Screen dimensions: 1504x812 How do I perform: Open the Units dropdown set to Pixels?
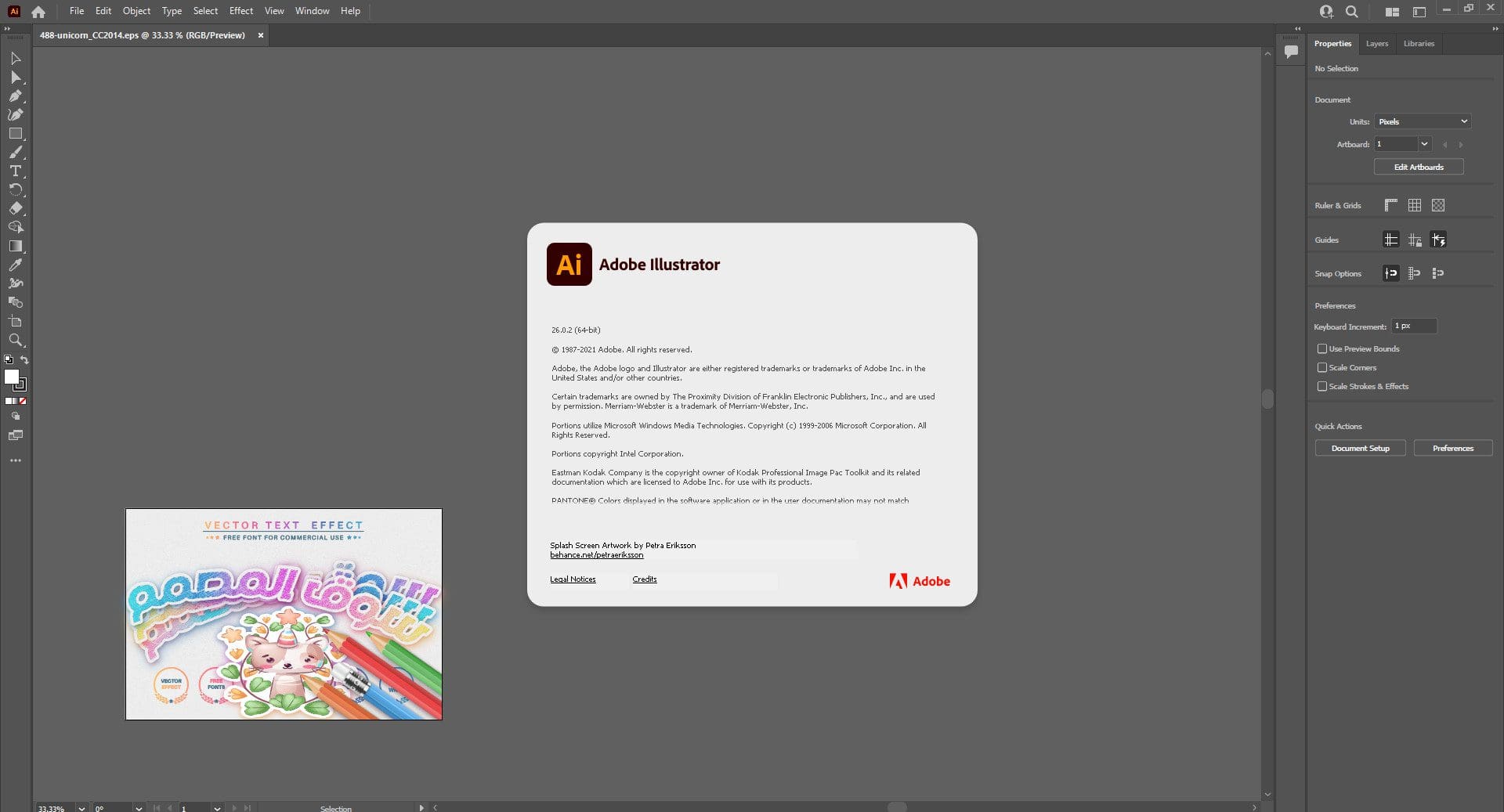pos(1423,121)
